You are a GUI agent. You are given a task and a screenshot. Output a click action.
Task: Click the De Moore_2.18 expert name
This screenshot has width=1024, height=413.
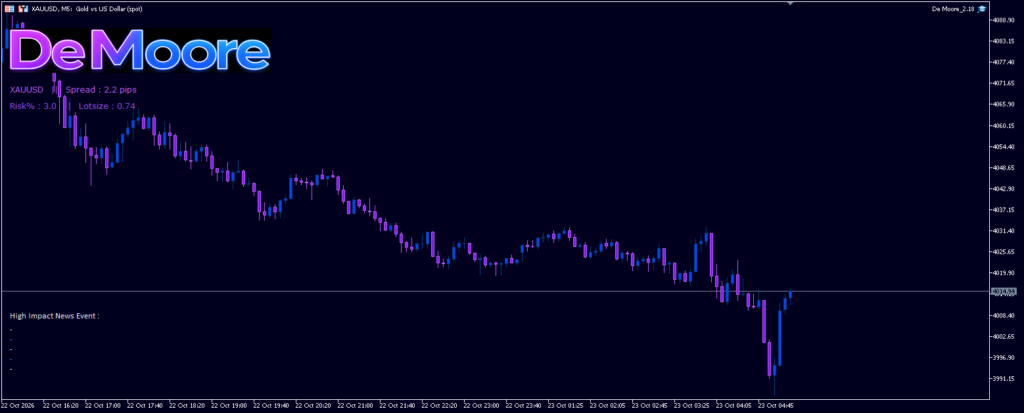pyautogui.click(x=953, y=9)
